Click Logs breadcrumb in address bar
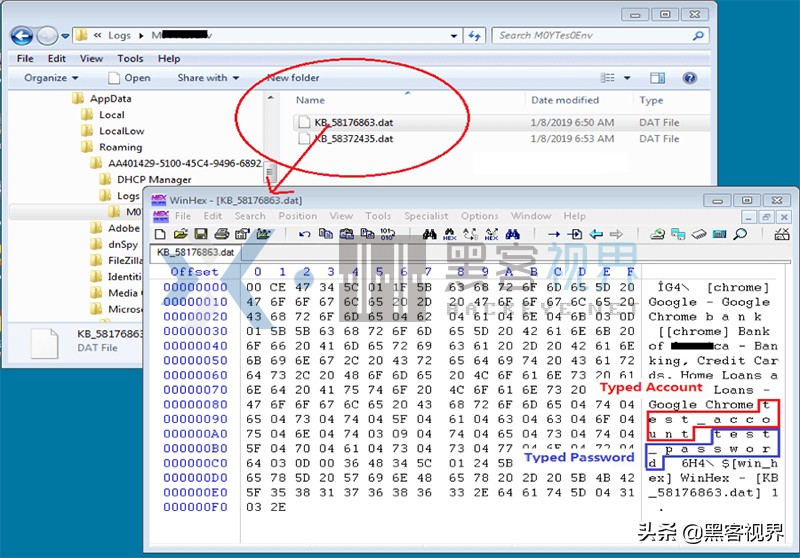Image resolution: width=800 pixels, height=558 pixels. 119,36
